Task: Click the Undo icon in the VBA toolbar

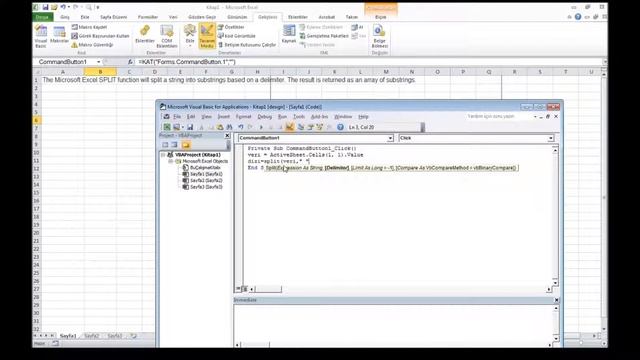Action: (x=241, y=127)
